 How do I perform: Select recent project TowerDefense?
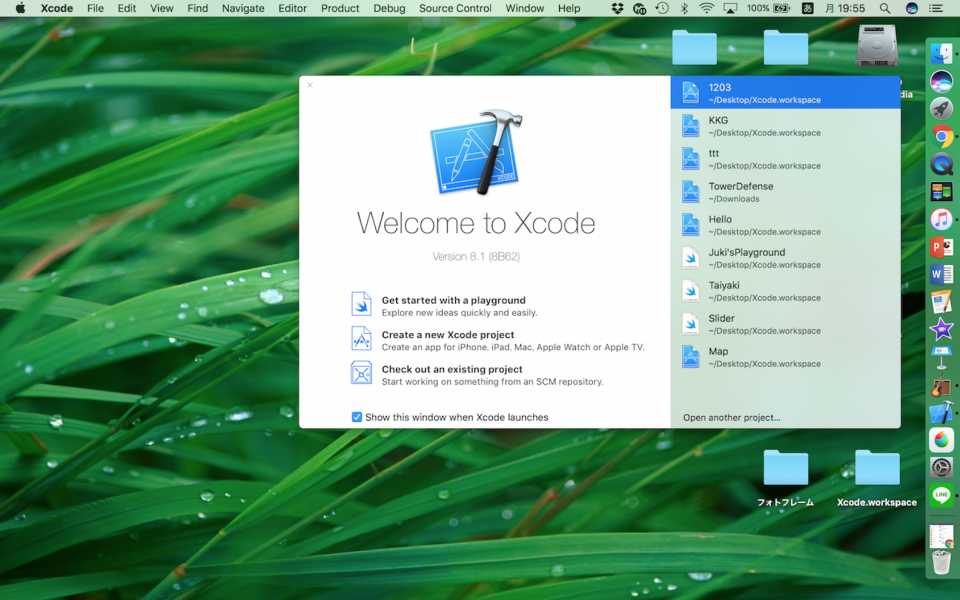[786, 192]
